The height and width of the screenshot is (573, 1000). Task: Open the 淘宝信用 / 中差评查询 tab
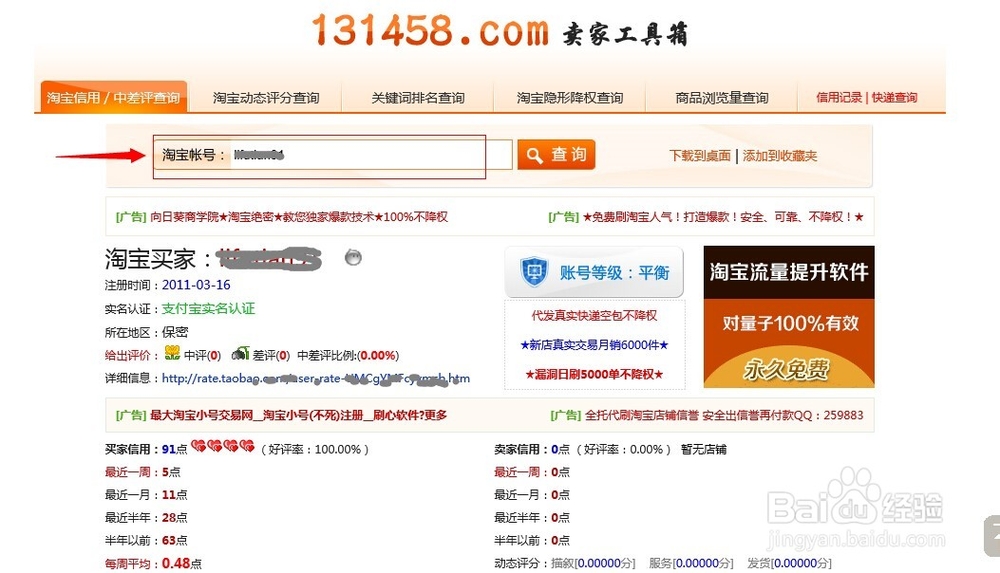coord(114,97)
